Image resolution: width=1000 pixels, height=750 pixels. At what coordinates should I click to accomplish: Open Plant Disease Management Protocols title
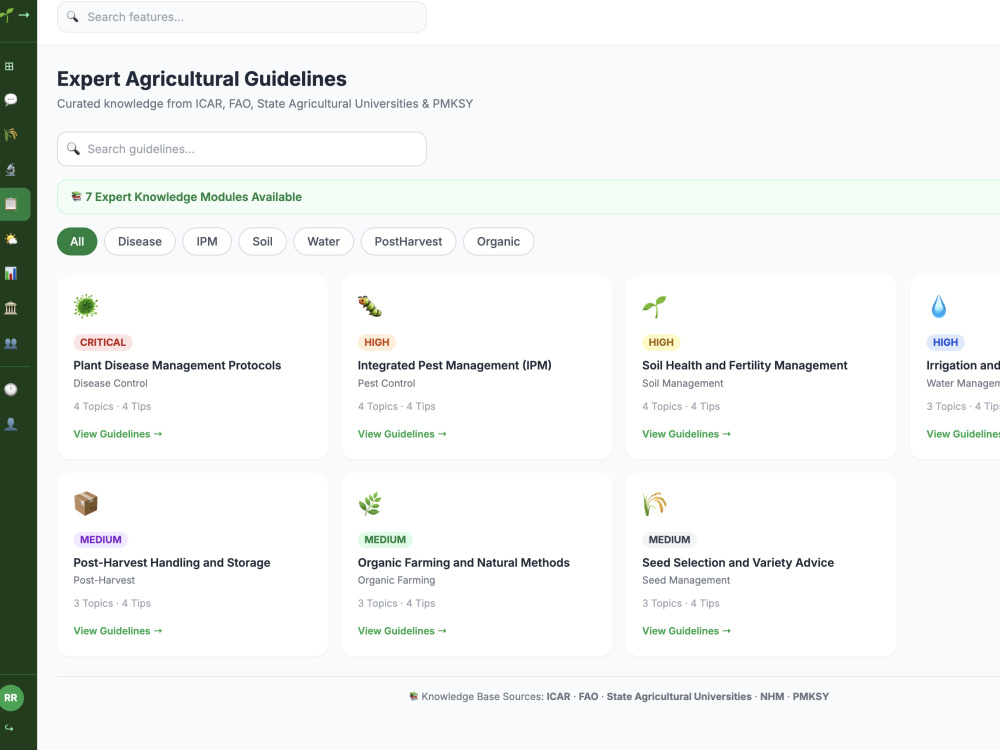pyautogui.click(x=177, y=365)
